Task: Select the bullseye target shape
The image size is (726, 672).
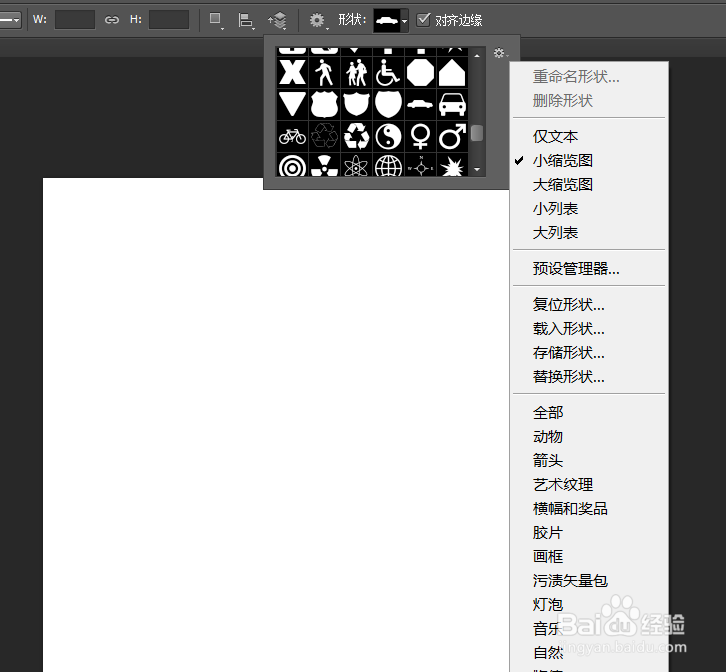Action: pos(292,165)
